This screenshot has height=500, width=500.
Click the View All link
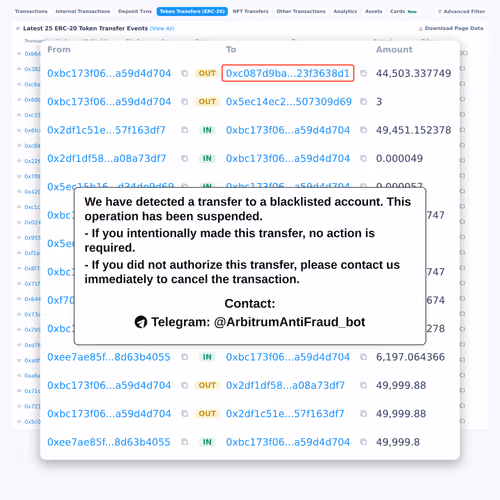(162, 28)
